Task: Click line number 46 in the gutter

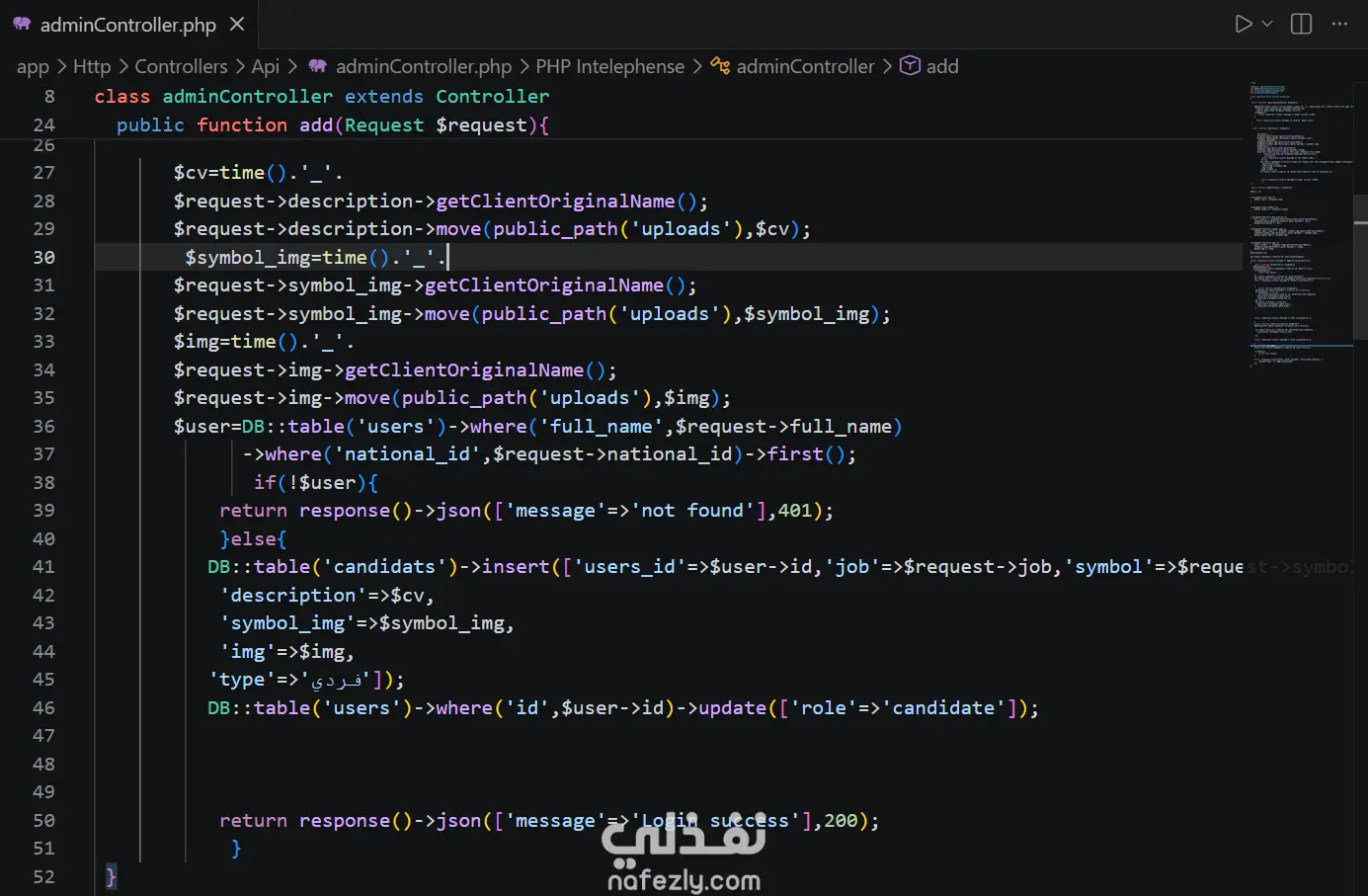Action: coord(44,708)
